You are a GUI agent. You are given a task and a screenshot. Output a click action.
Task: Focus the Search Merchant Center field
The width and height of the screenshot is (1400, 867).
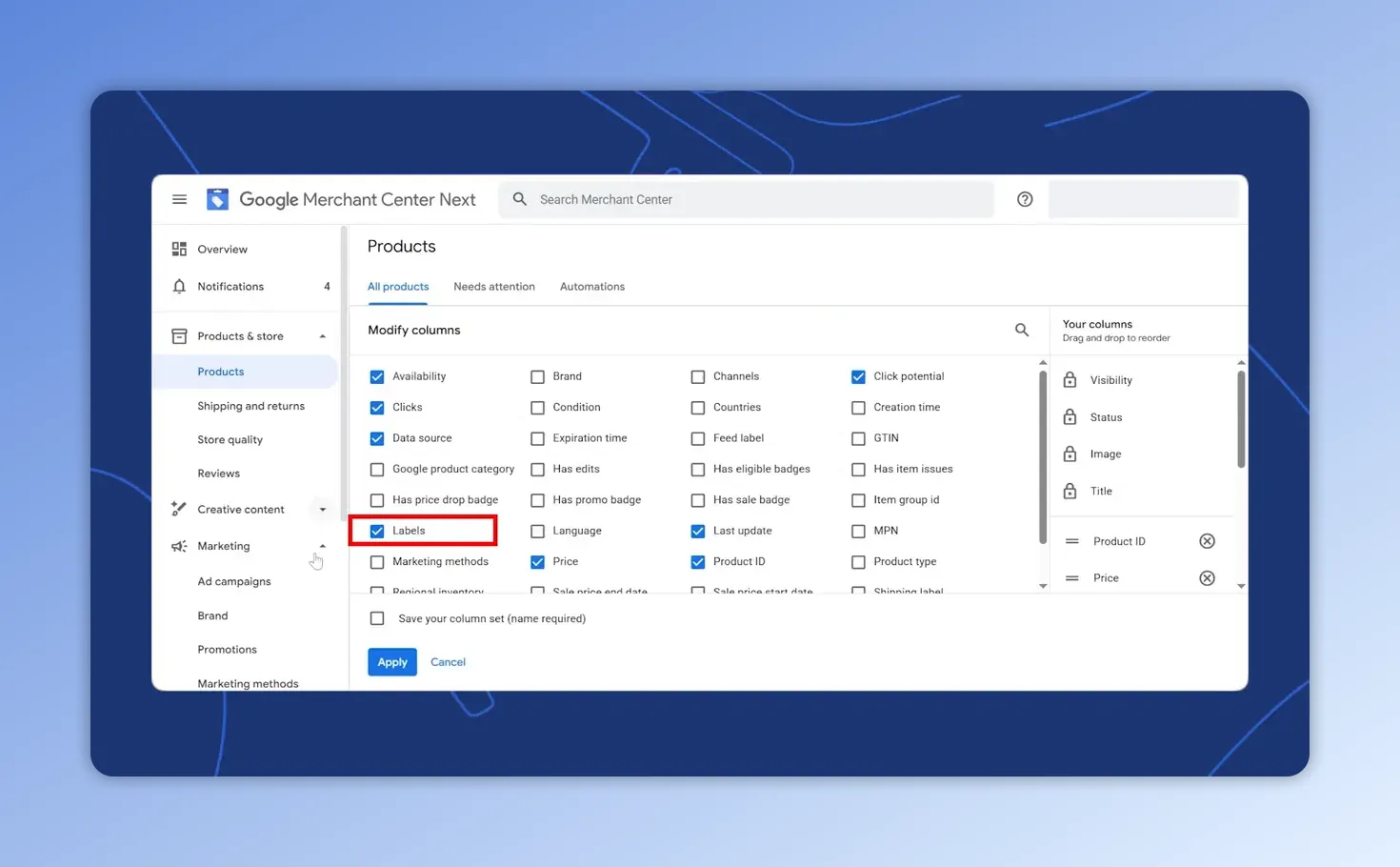click(746, 199)
